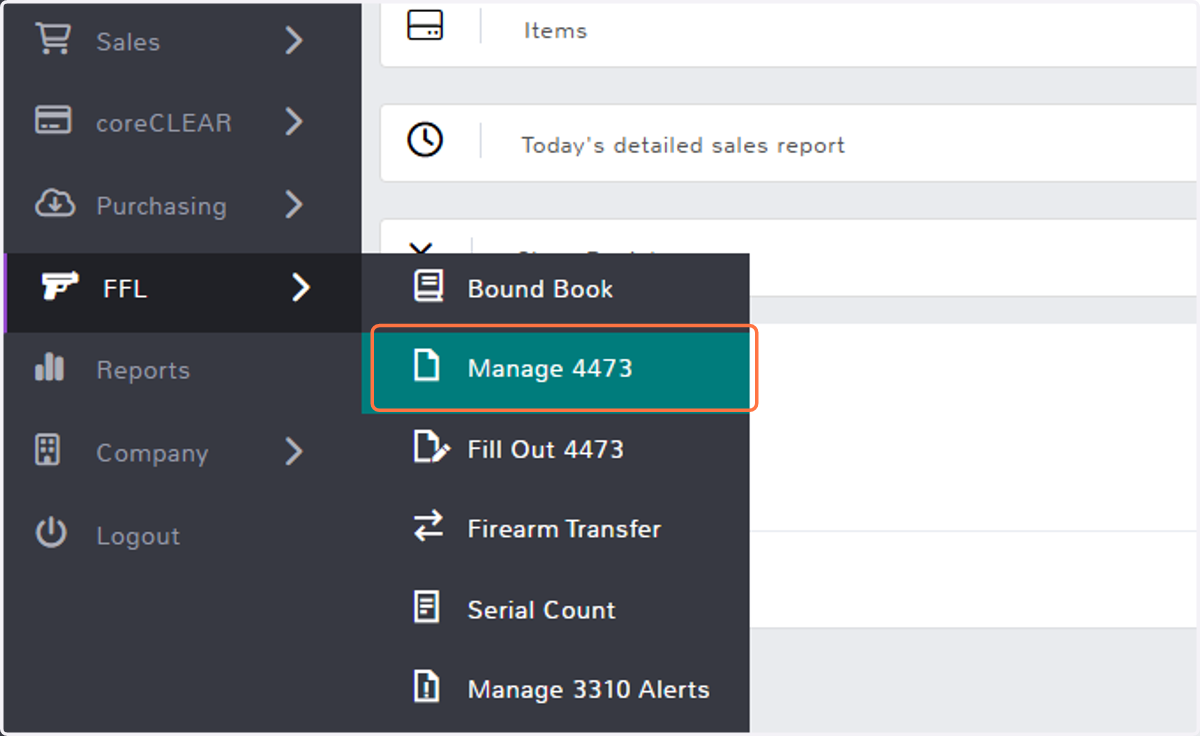Click the Company building icon
Screen dimensions: 1200x736
pos(48,451)
